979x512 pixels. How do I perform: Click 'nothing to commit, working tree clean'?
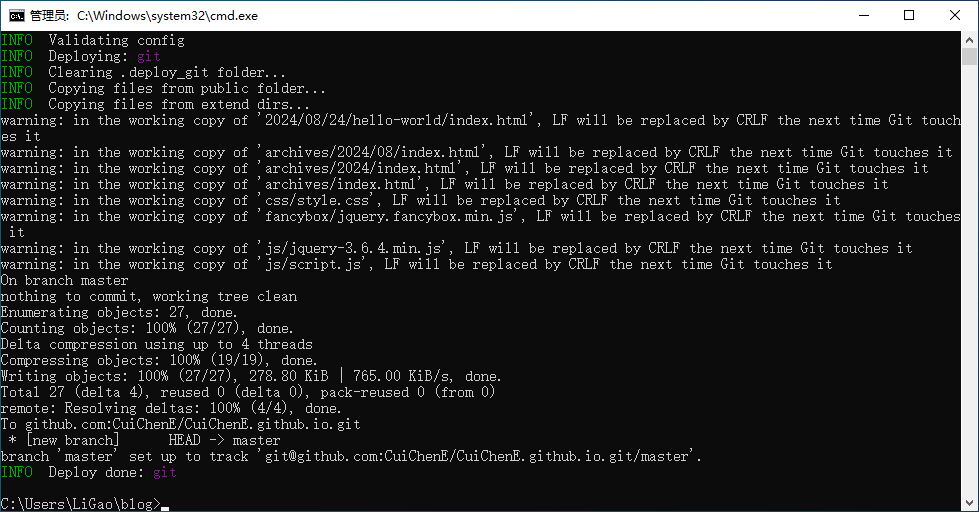click(x=149, y=297)
